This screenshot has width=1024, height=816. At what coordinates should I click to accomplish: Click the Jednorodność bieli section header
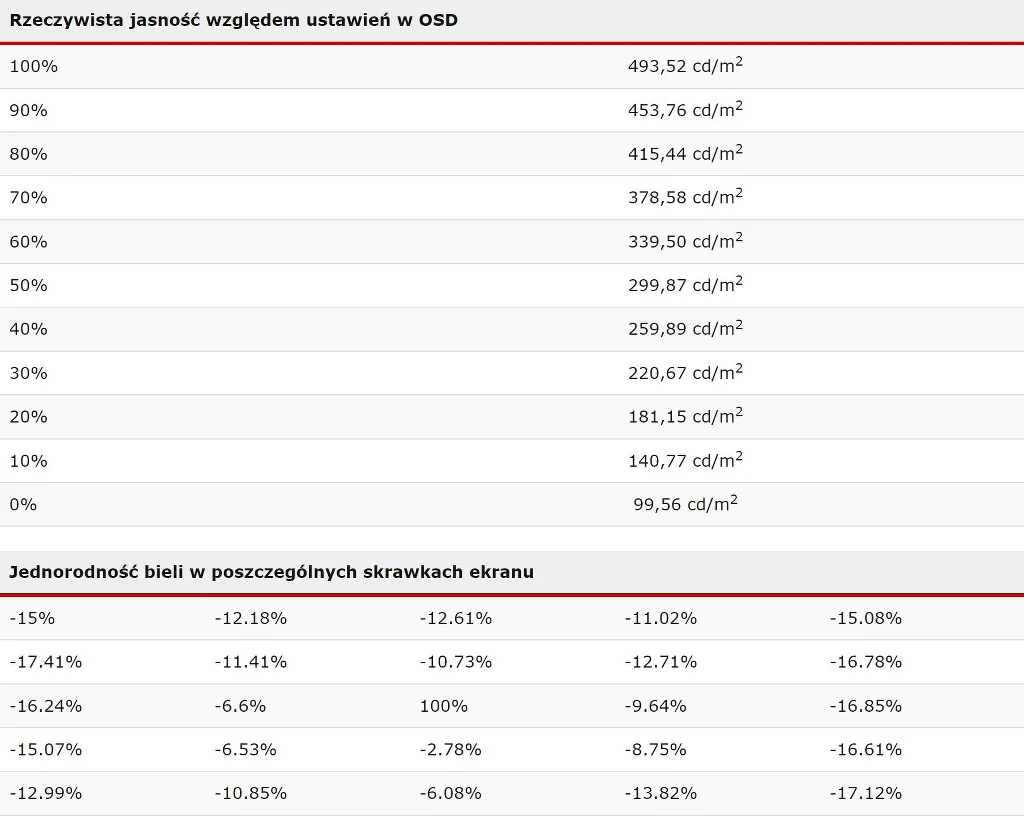[x=272, y=572]
